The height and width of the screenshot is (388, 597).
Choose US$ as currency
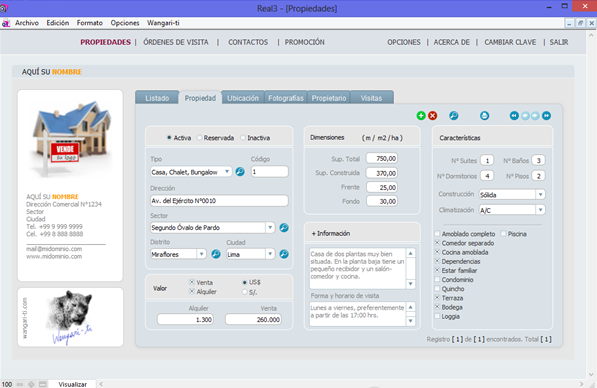tap(244, 283)
